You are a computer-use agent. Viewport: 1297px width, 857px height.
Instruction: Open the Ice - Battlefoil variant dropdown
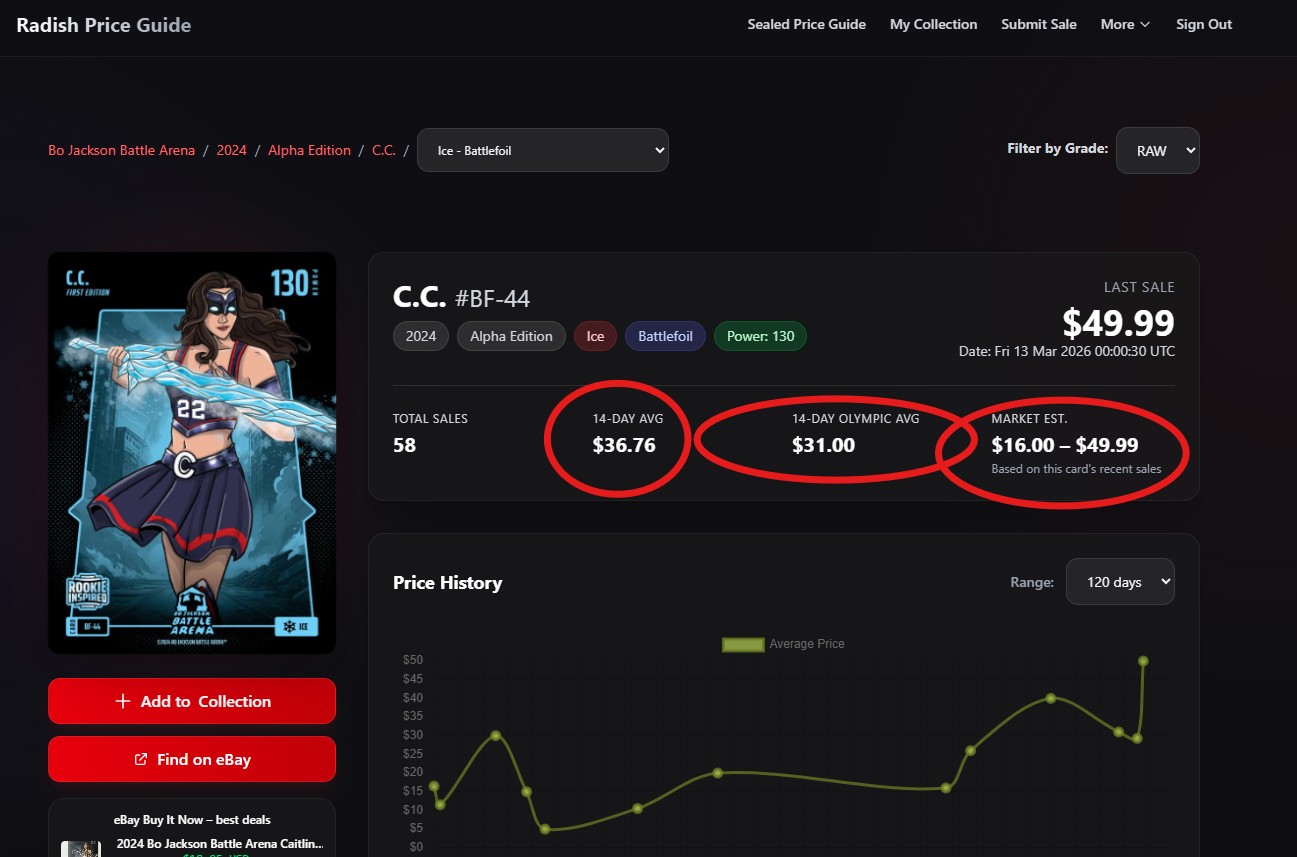point(543,150)
